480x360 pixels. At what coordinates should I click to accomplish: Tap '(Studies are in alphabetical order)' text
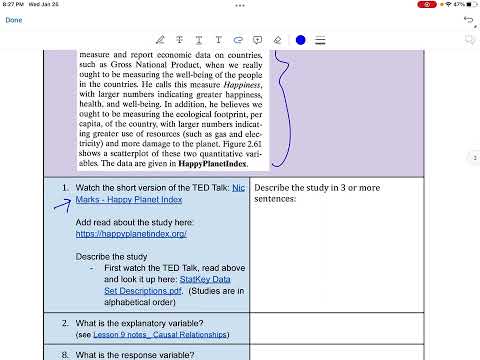pyautogui.click(x=174, y=296)
